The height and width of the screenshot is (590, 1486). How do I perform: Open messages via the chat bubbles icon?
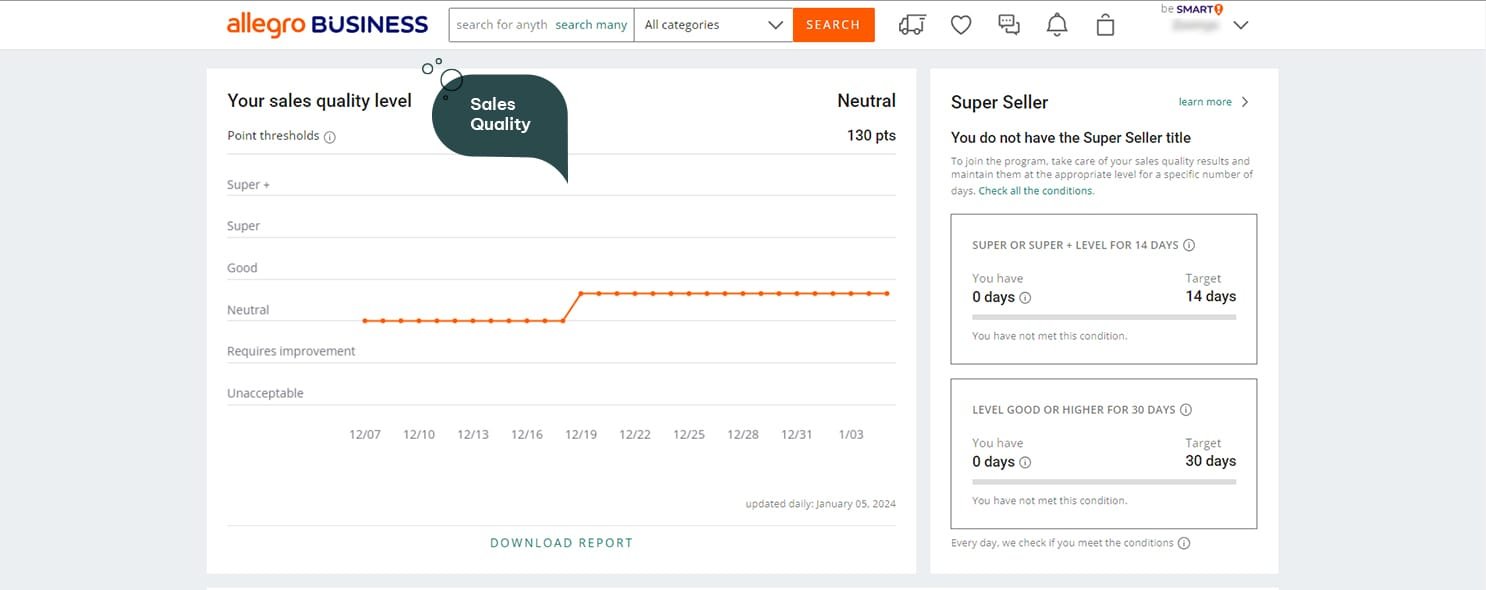(x=1009, y=25)
